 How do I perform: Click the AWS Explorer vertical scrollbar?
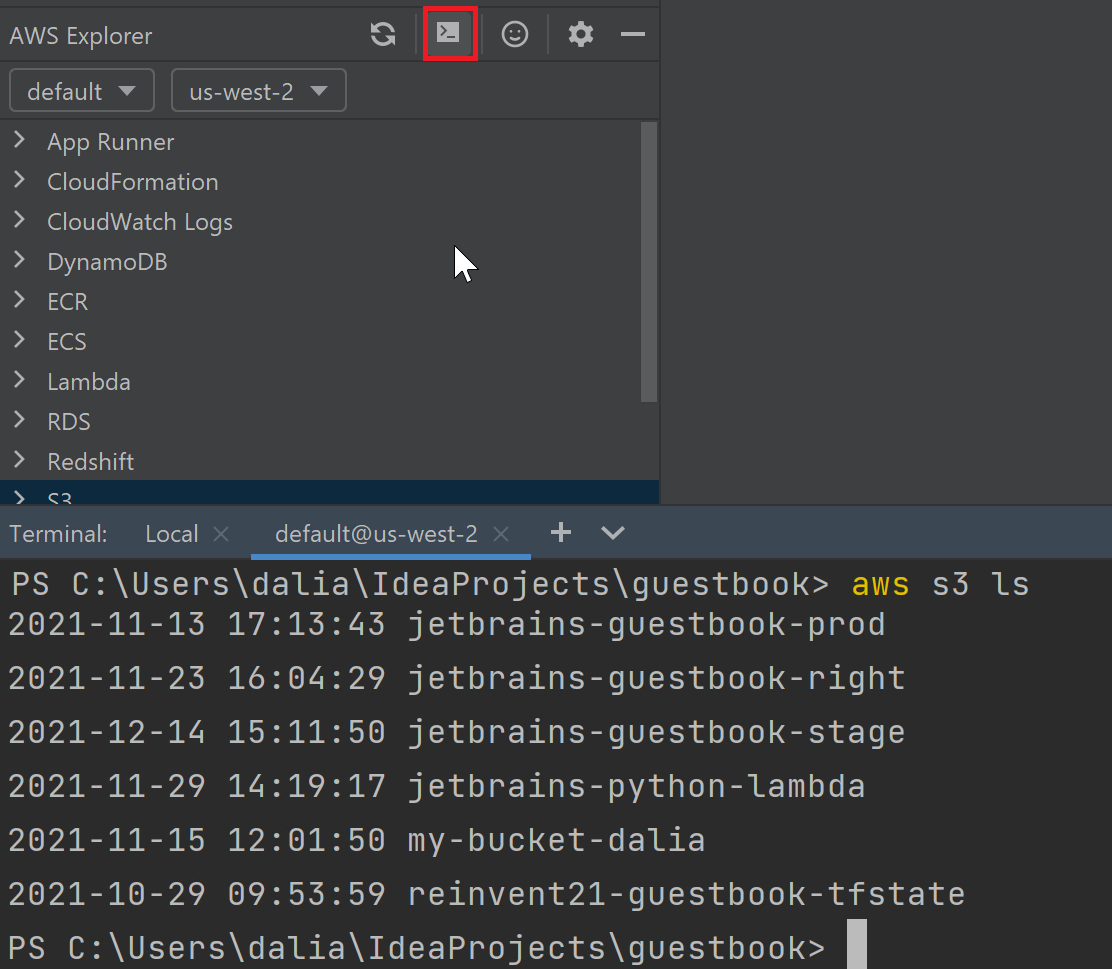click(649, 262)
